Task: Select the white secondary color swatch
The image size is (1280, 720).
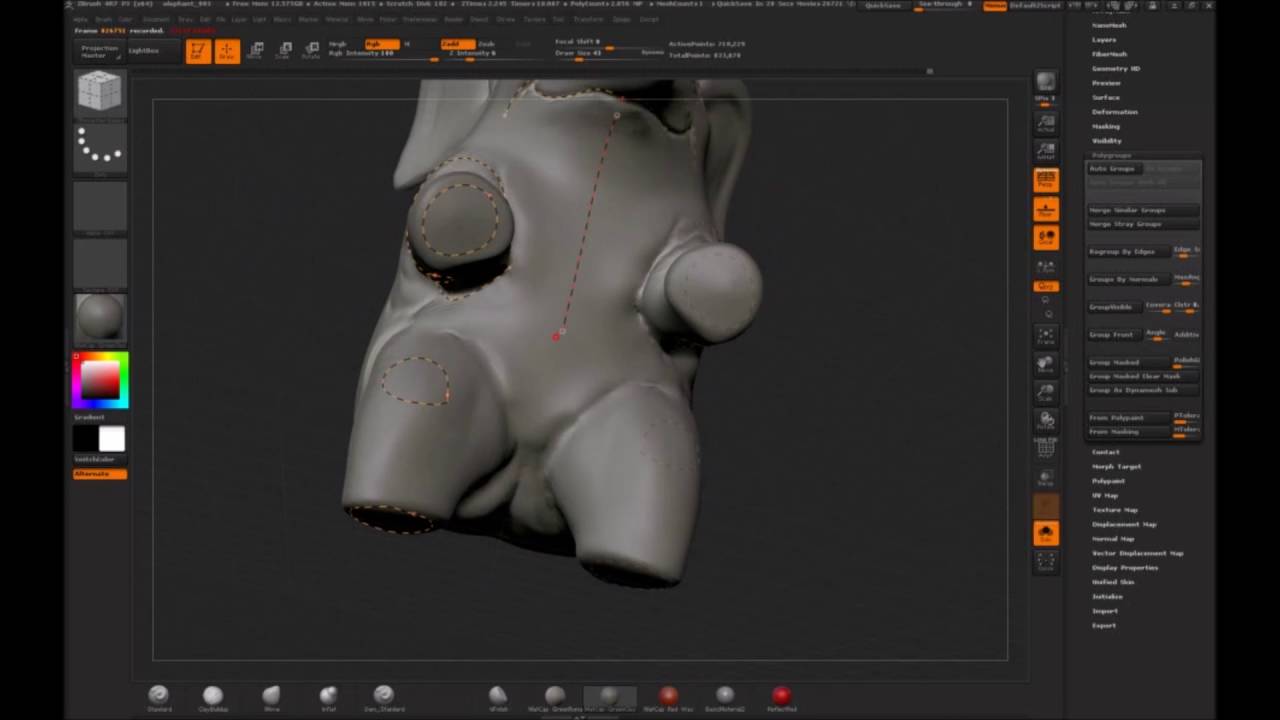Action: [x=112, y=439]
